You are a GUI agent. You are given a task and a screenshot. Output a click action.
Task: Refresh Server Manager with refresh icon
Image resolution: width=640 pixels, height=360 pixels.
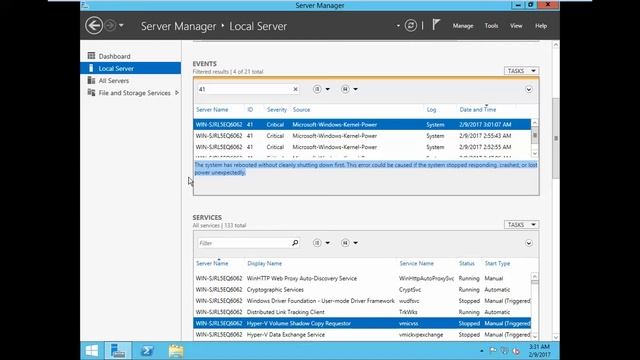[411, 26]
